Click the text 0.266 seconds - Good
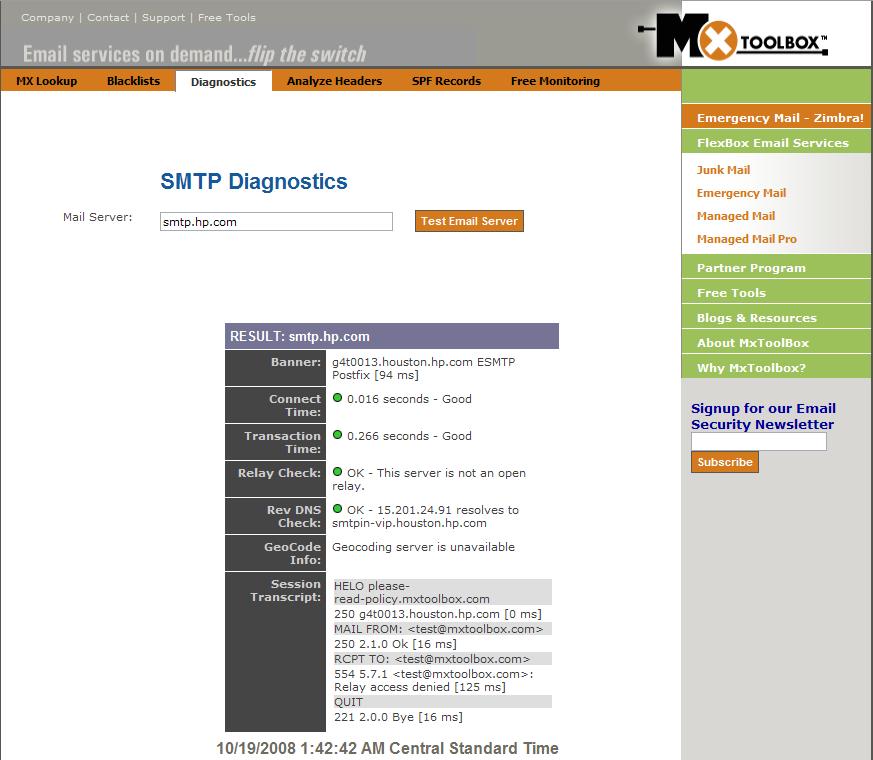This screenshot has width=873, height=760. coord(409,436)
